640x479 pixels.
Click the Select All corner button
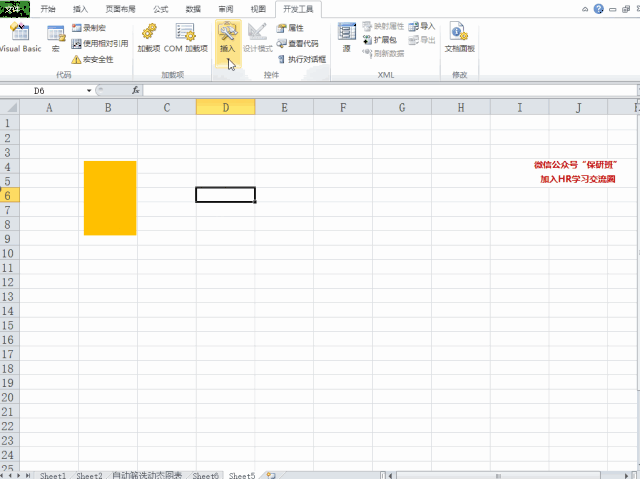pos(10,107)
